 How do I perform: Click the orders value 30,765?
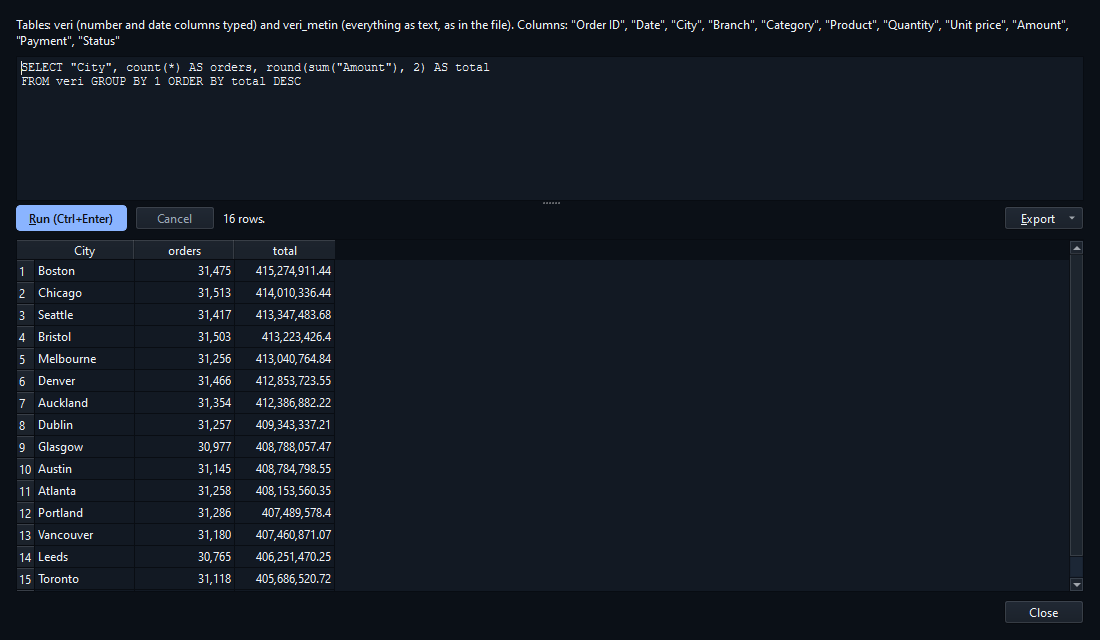pyautogui.click(x=185, y=556)
